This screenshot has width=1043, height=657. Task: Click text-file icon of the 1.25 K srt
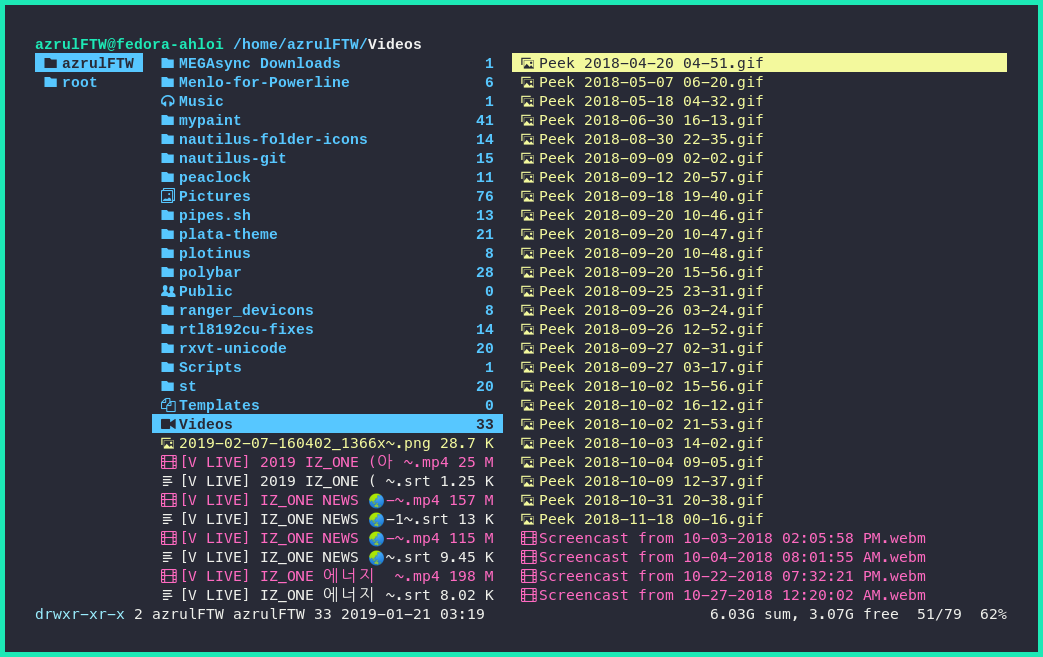pyautogui.click(x=168, y=481)
